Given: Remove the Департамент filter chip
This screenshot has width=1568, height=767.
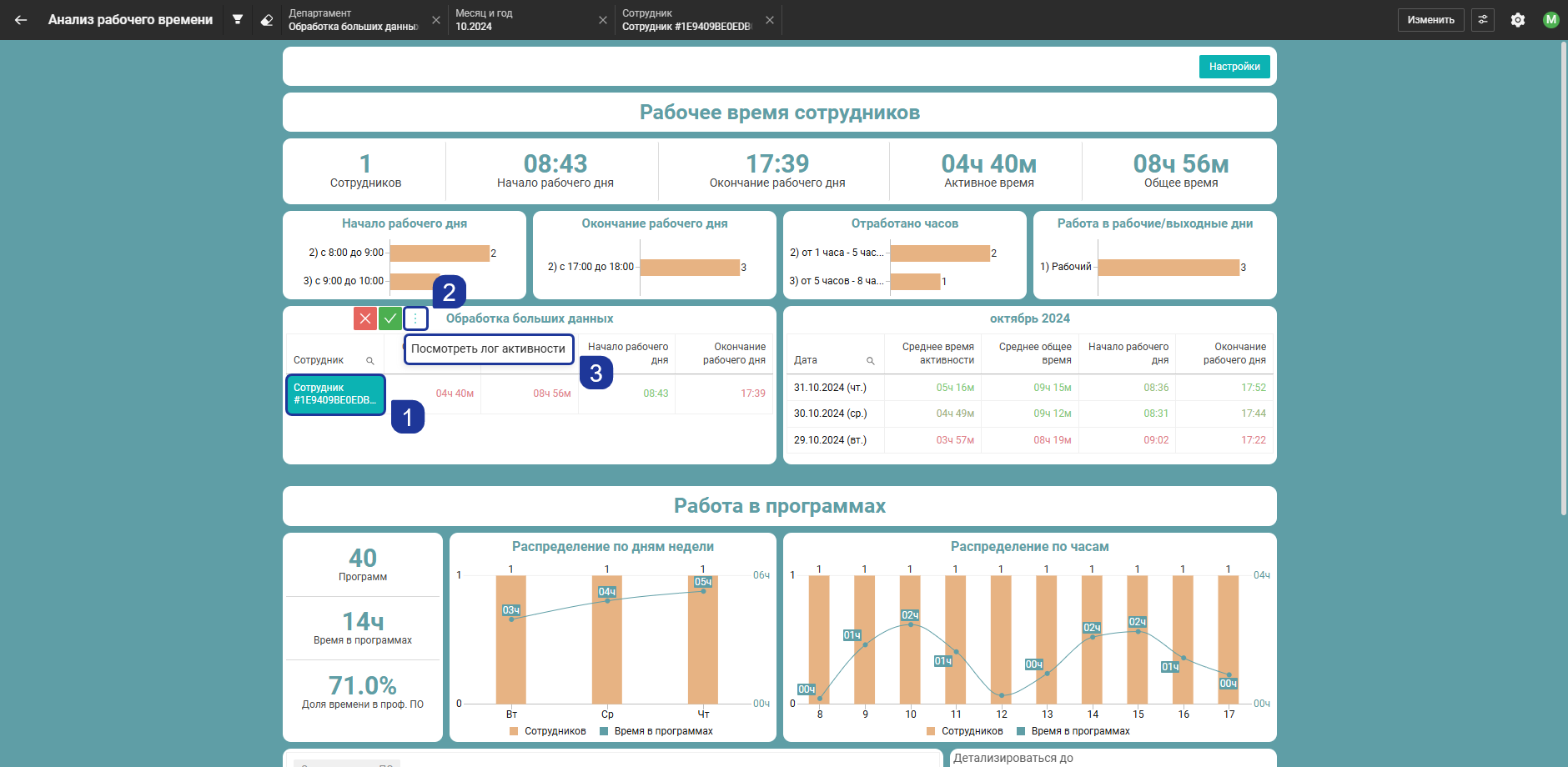Looking at the screenshot, I should (x=436, y=20).
